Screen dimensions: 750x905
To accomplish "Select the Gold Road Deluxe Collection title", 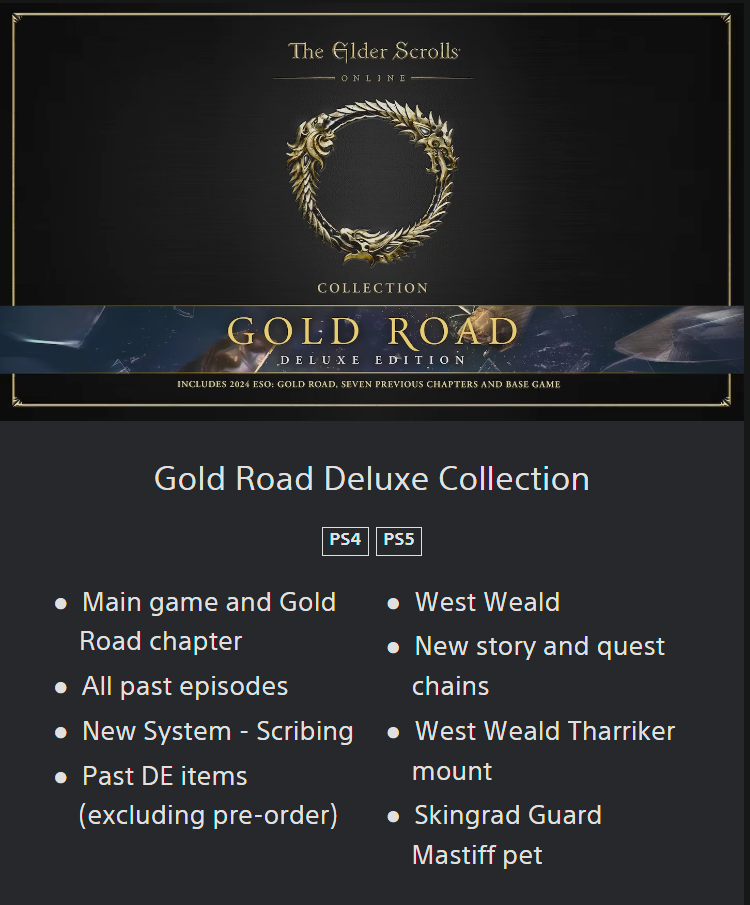I will pos(372,478).
